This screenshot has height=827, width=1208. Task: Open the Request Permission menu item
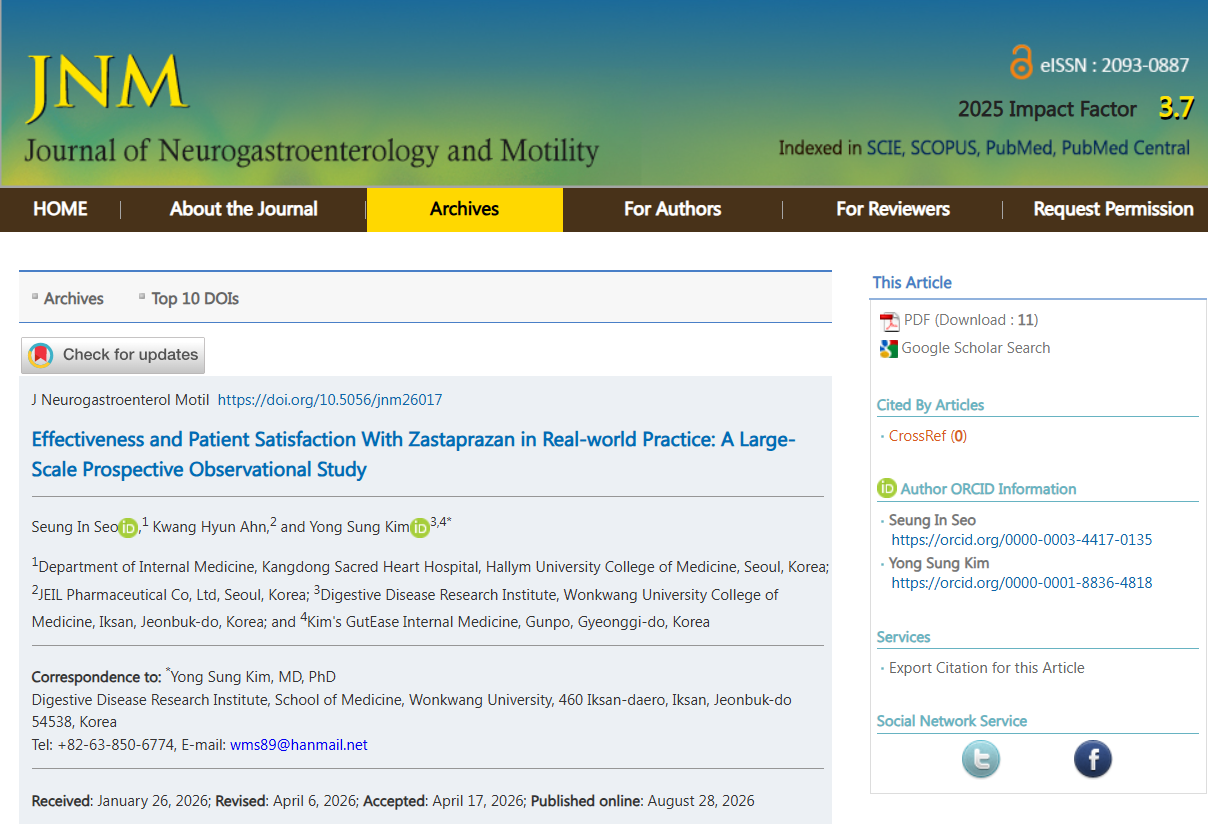pyautogui.click(x=1113, y=209)
